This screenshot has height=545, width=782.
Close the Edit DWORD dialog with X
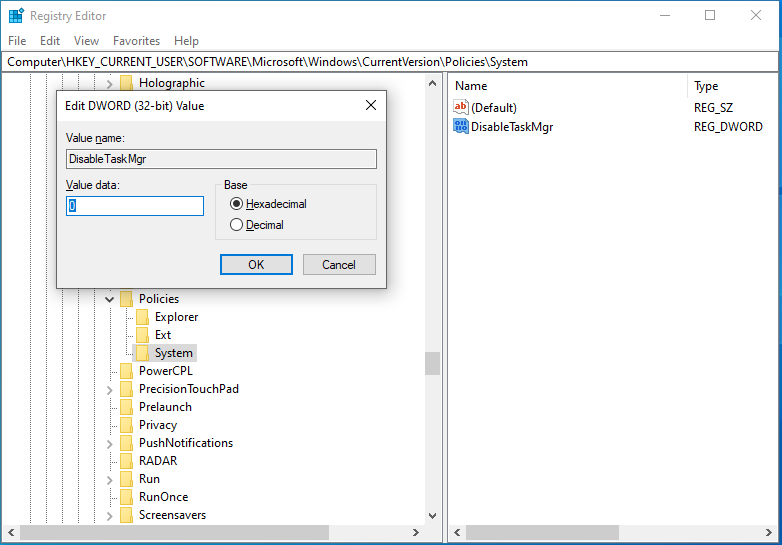(x=371, y=105)
